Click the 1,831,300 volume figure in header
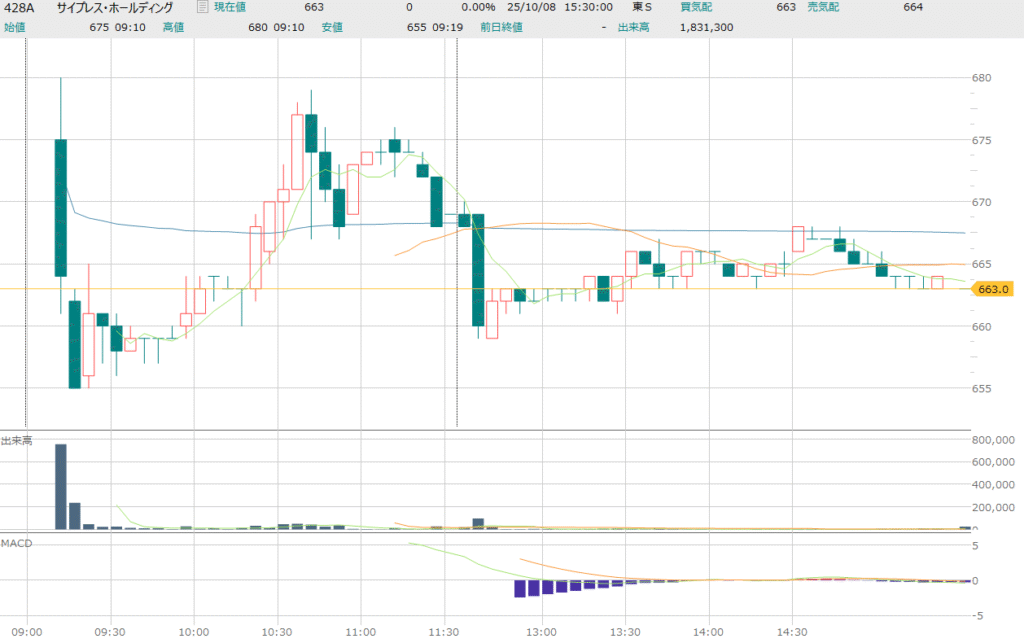The height and width of the screenshot is (643, 1024). pyautogui.click(x=706, y=27)
